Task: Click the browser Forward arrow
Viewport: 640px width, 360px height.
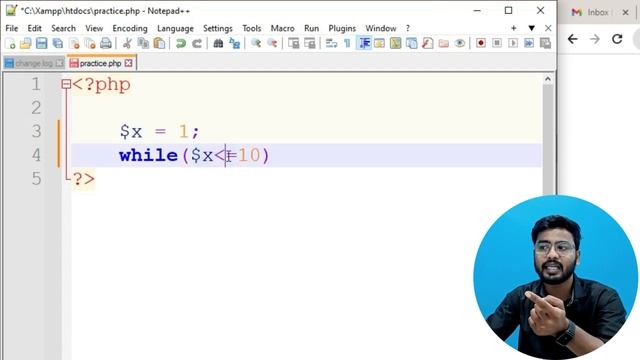Action: 595,39
